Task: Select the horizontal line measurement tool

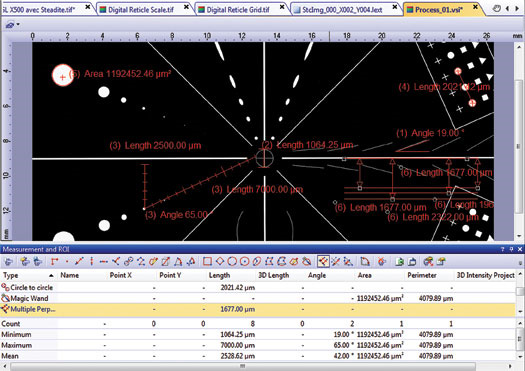Action: pos(103,262)
